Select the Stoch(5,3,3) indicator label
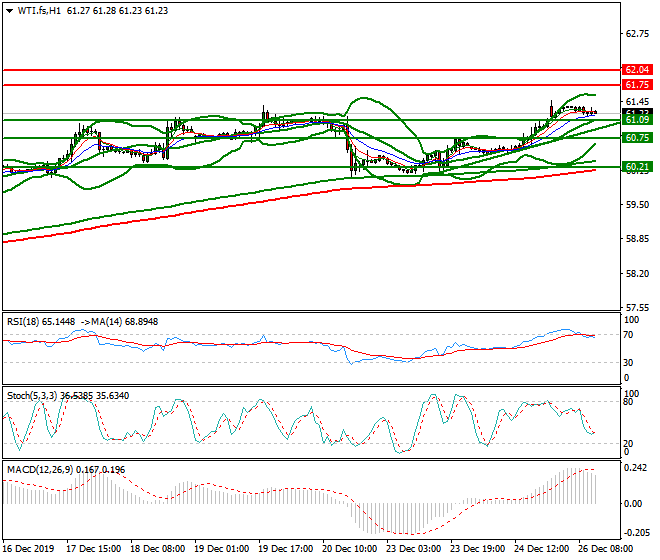The image size is (660, 560). [32, 396]
